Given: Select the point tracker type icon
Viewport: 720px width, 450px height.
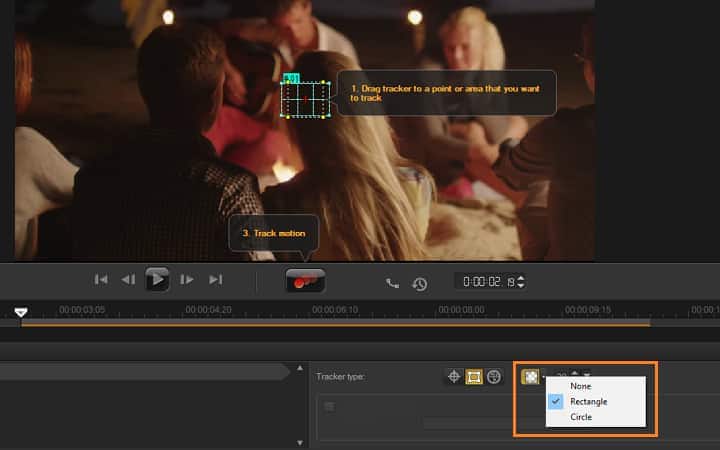Looking at the screenshot, I should coord(454,377).
